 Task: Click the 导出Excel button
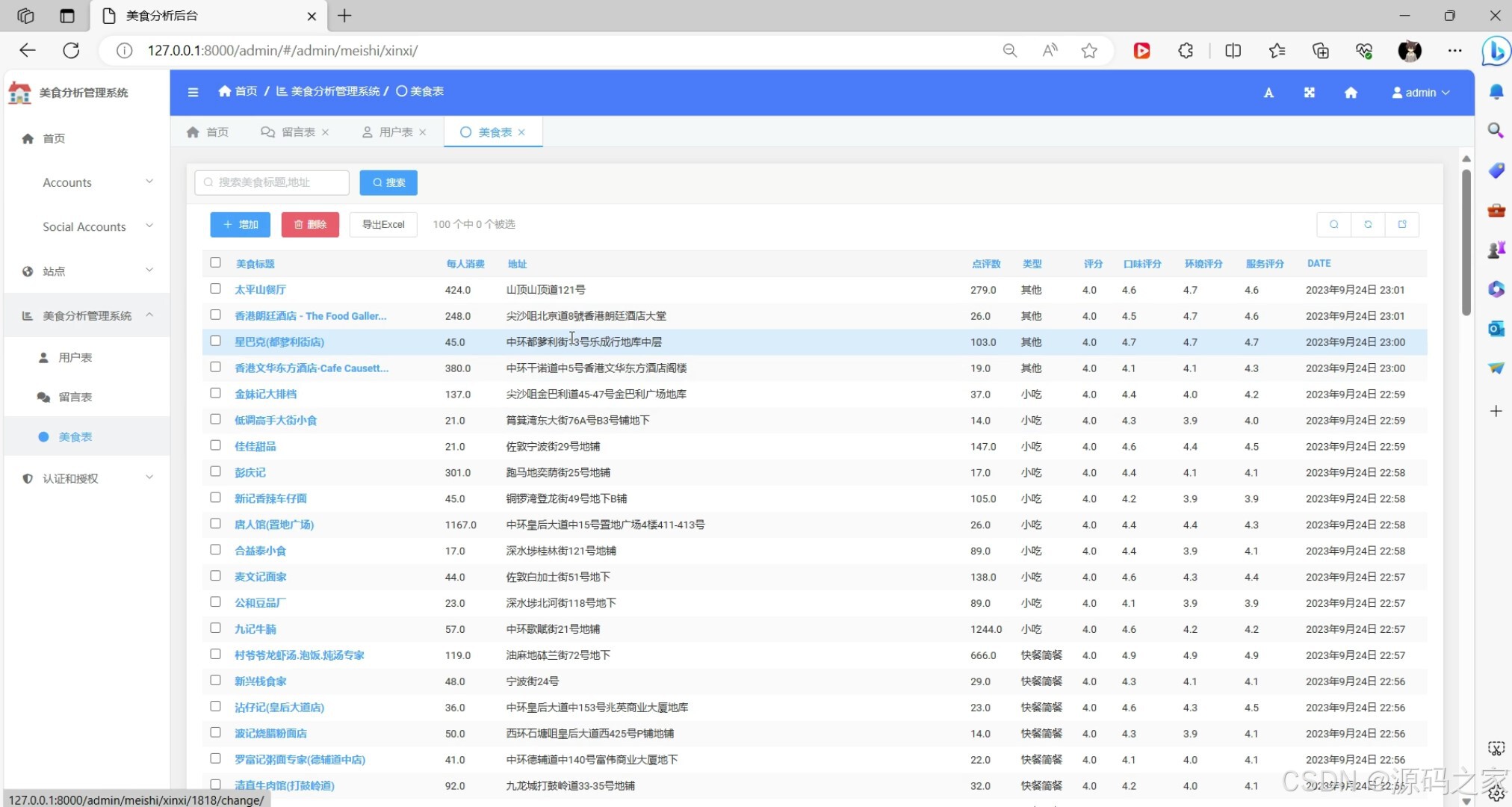(x=383, y=224)
